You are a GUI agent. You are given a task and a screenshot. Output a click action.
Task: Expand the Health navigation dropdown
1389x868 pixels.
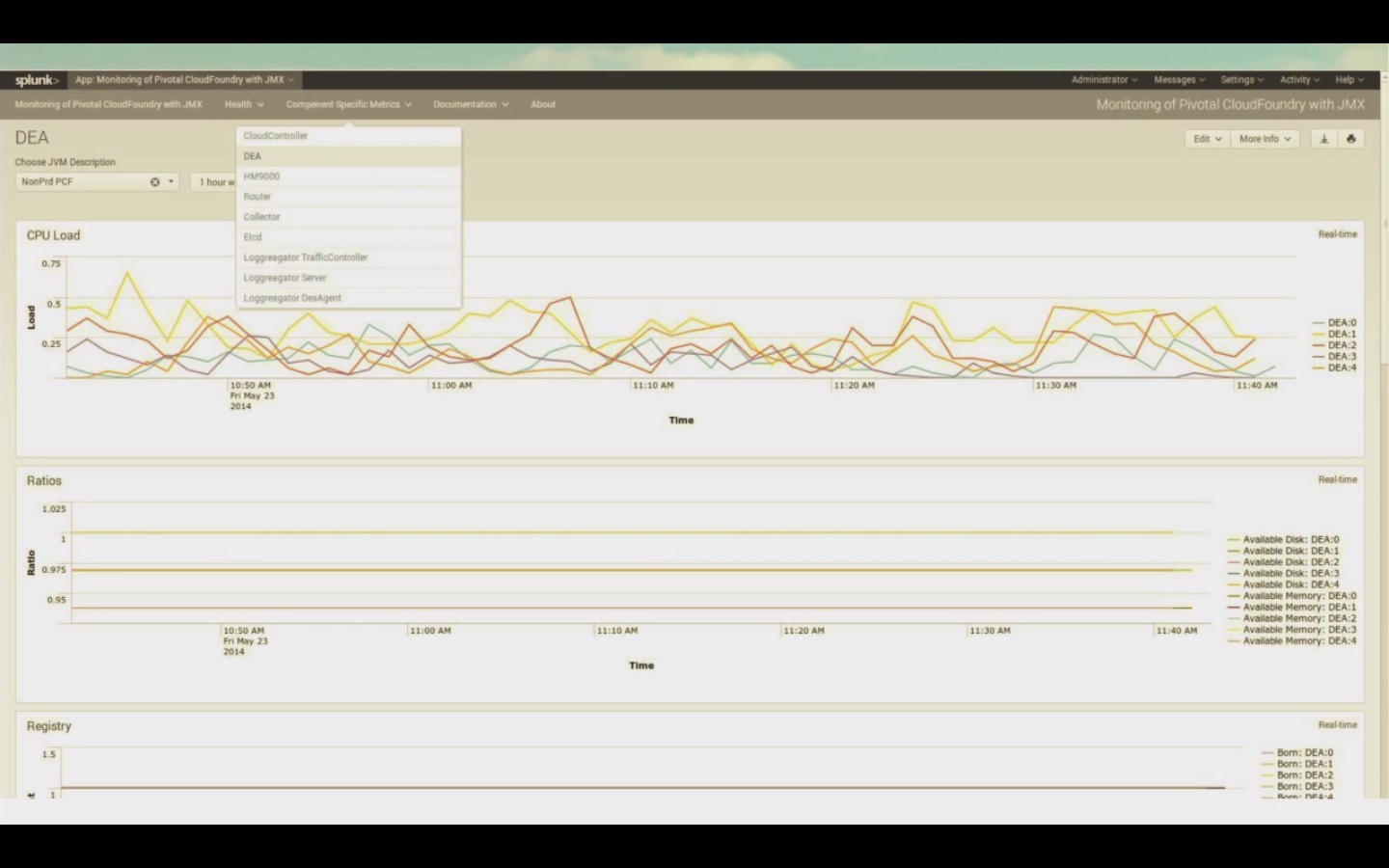pos(244,104)
